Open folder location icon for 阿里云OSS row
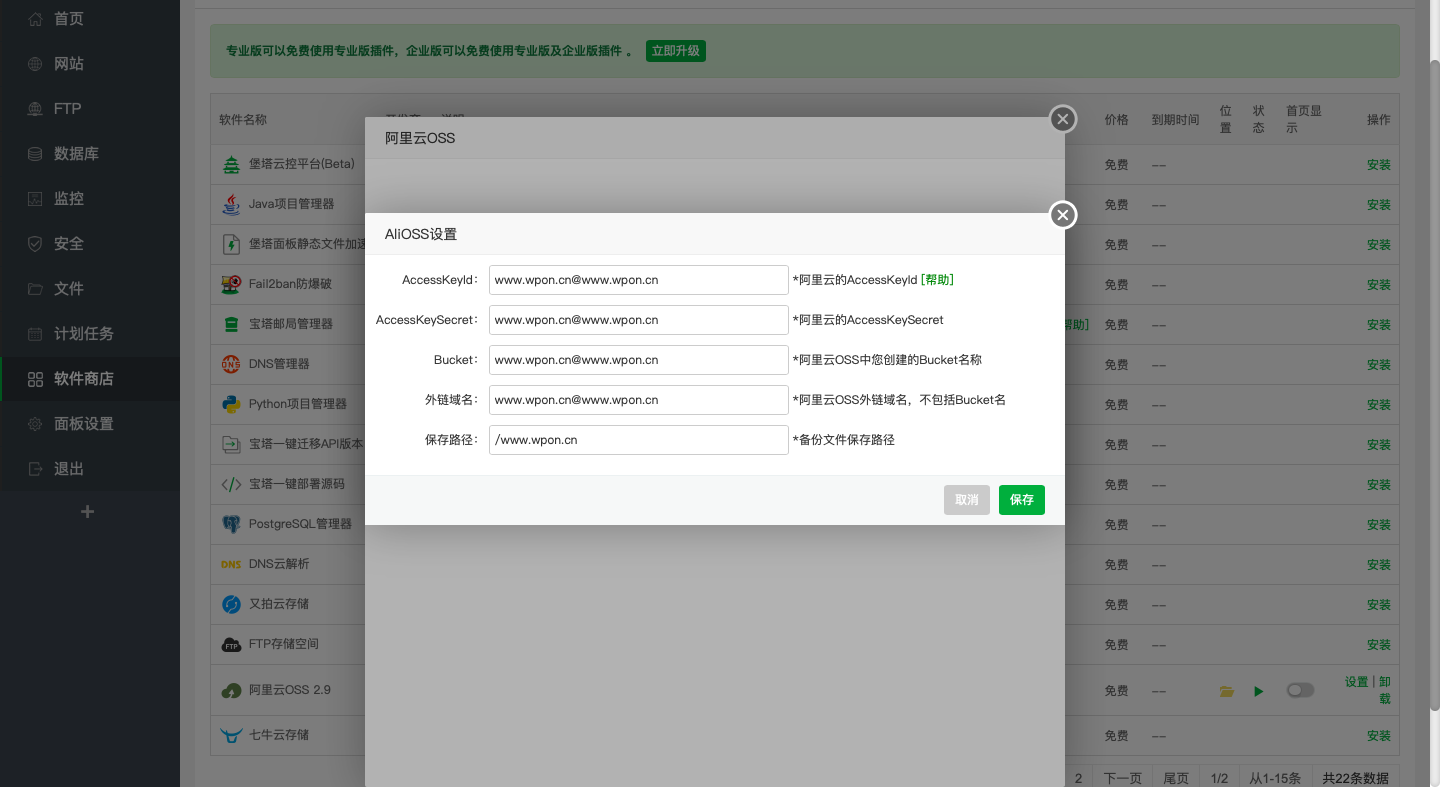This screenshot has height=787, width=1440. tap(1226, 691)
